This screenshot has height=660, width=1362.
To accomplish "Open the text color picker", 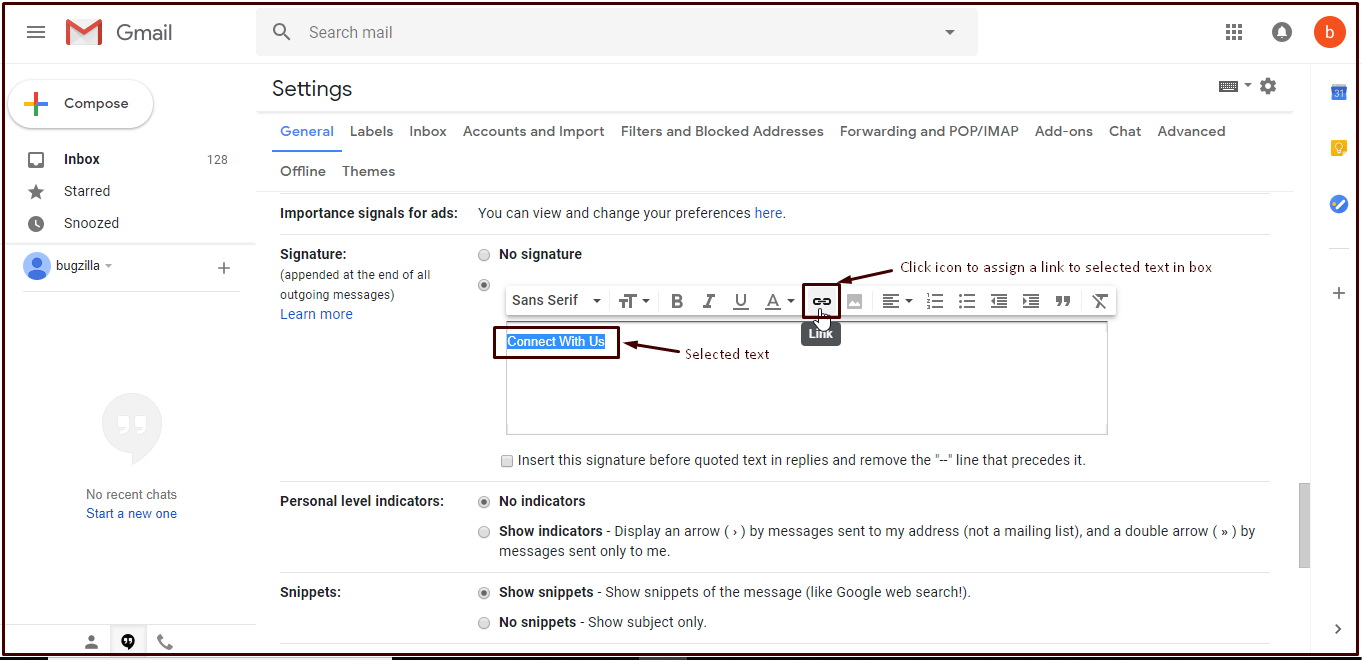I will (x=779, y=301).
